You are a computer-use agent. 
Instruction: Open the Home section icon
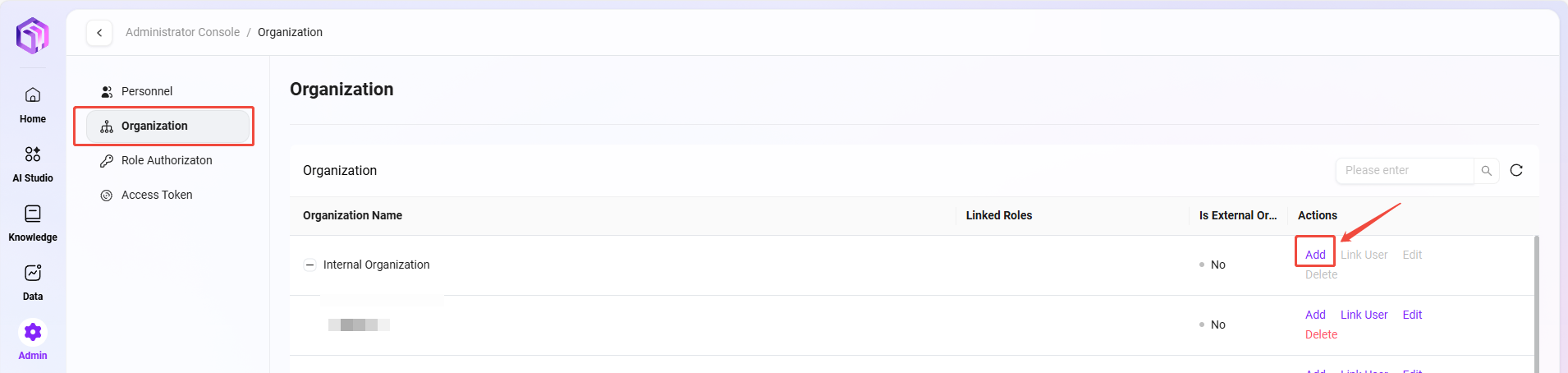pos(33,95)
